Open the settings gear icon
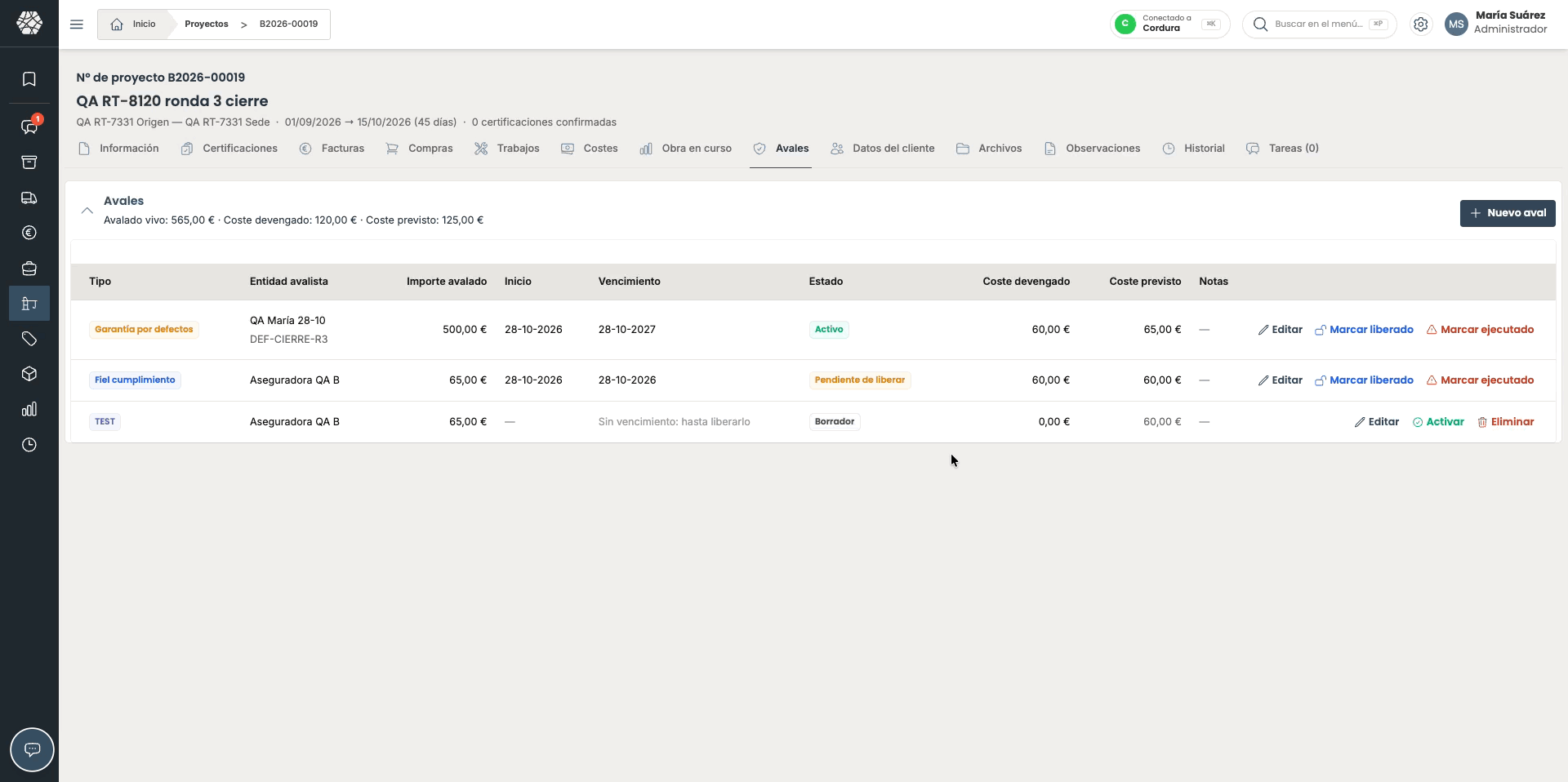 [x=1421, y=24]
